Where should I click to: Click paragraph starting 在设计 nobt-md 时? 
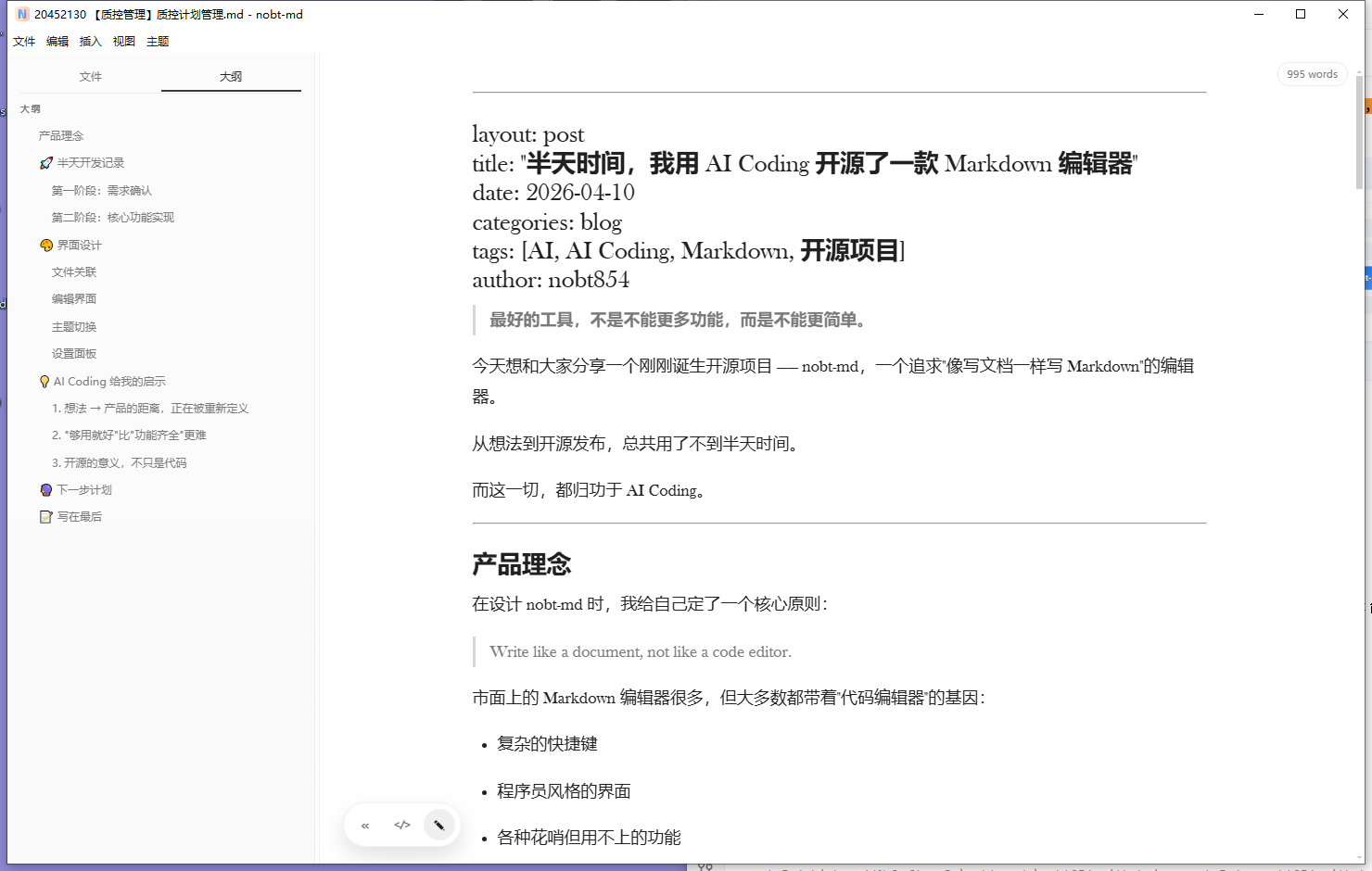[x=651, y=604]
